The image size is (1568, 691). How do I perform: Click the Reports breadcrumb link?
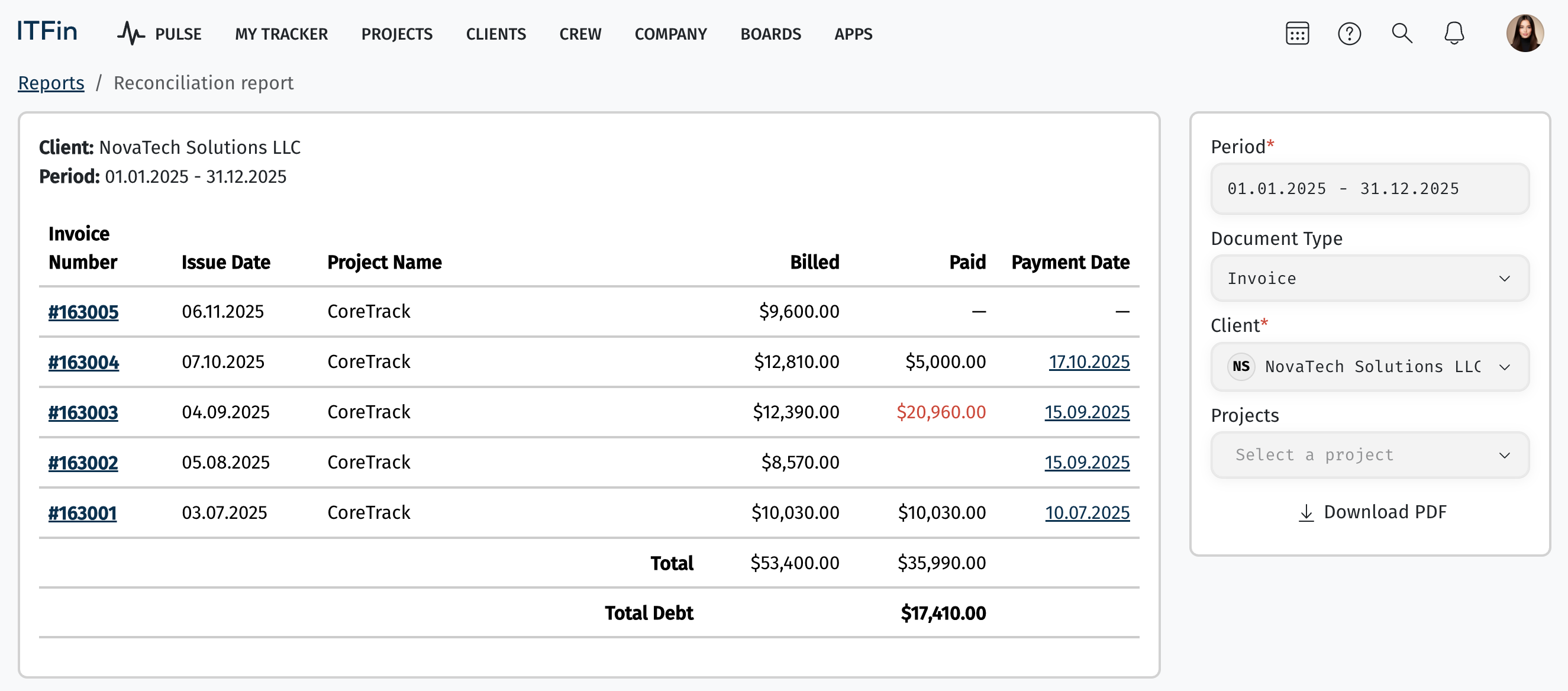(x=51, y=83)
